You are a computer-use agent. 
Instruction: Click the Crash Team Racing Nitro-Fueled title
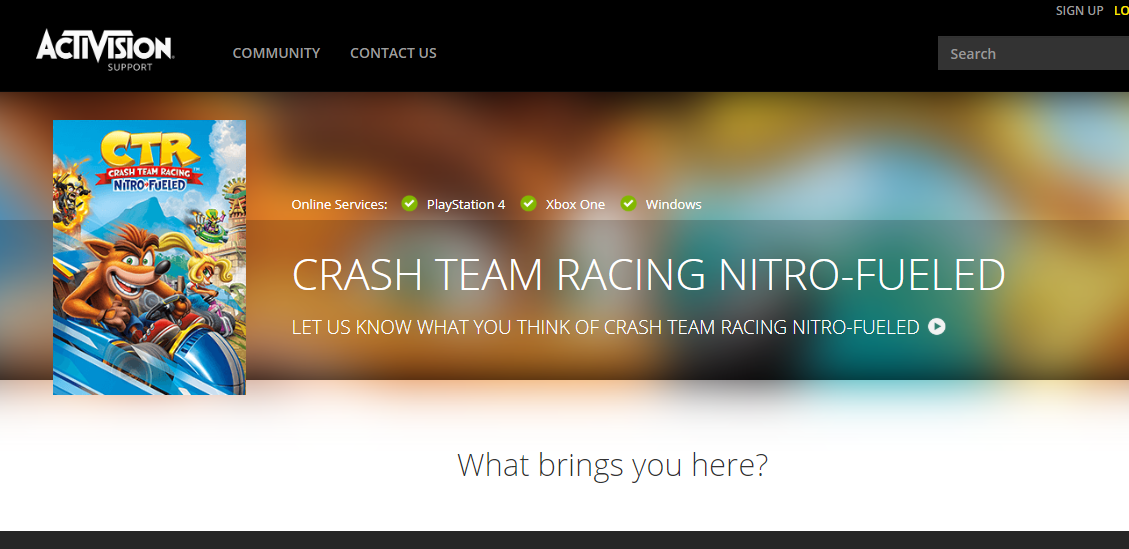(648, 274)
